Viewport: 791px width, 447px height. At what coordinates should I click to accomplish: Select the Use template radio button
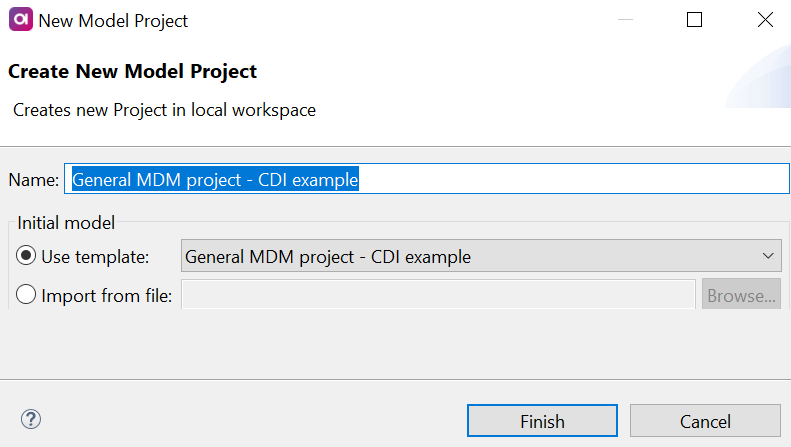26,256
